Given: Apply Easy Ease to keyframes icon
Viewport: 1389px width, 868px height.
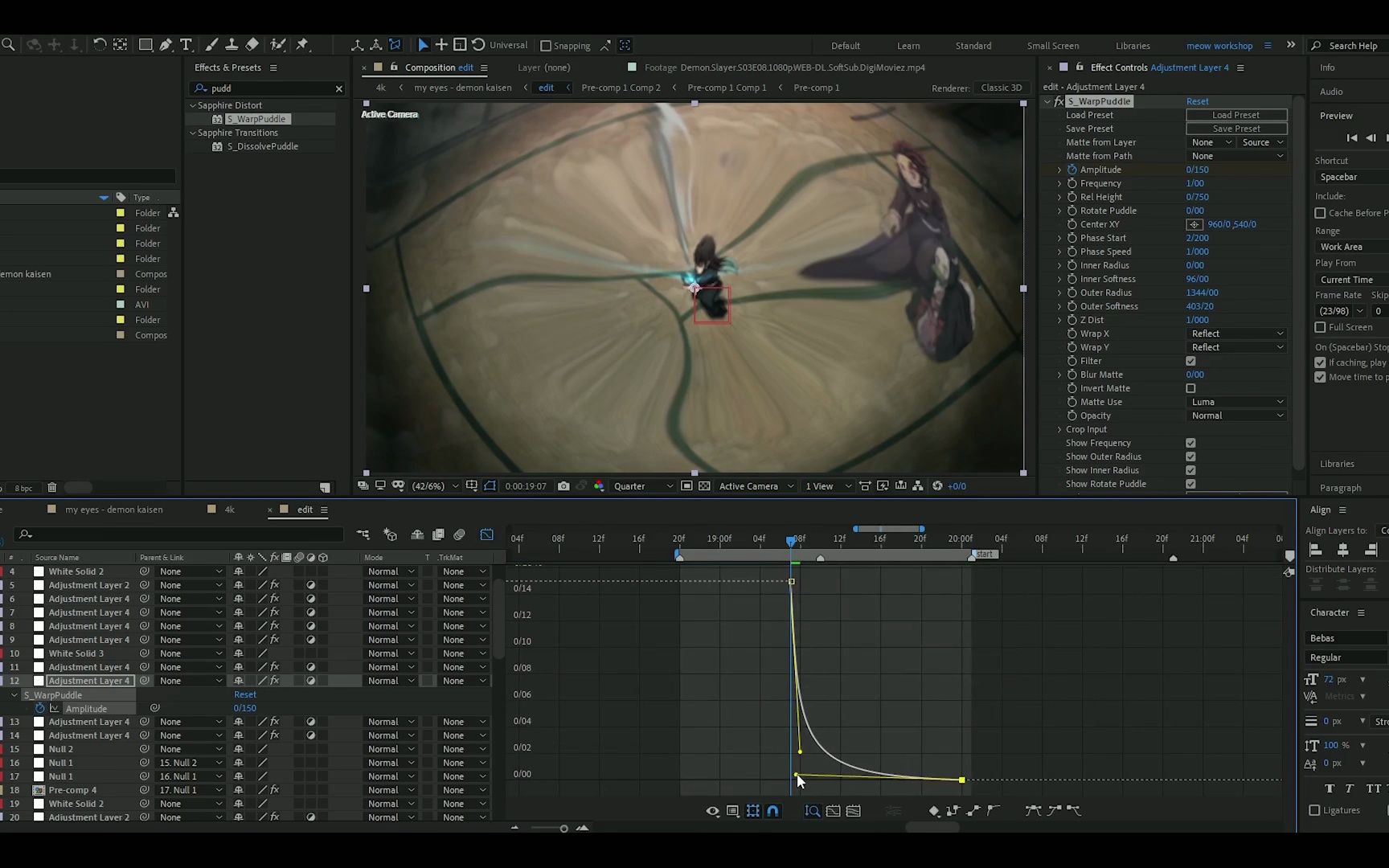Looking at the screenshot, I should point(1033,811).
